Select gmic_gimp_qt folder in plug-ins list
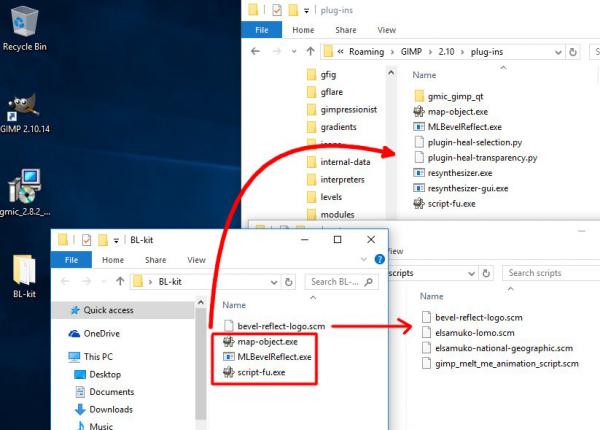The height and width of the screenshot is (430, 600). (x=449, y=96)
